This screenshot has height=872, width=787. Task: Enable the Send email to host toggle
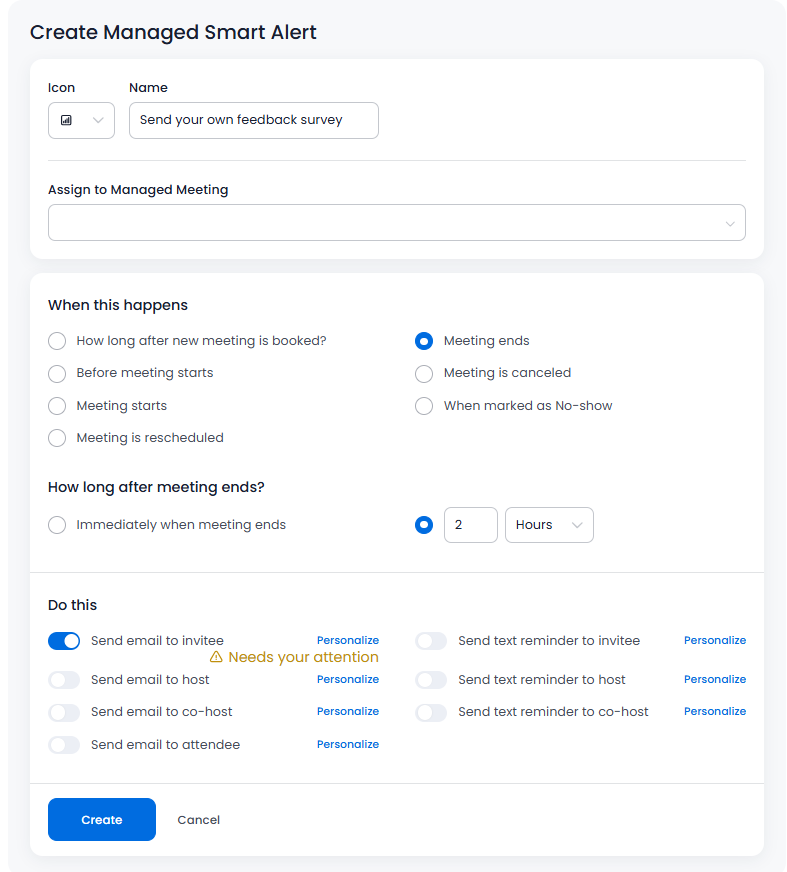[x=64, y=680]
